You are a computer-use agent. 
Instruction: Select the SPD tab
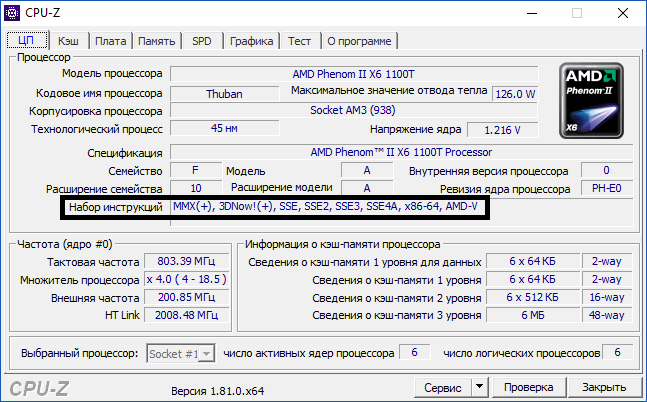coord(202,41)
